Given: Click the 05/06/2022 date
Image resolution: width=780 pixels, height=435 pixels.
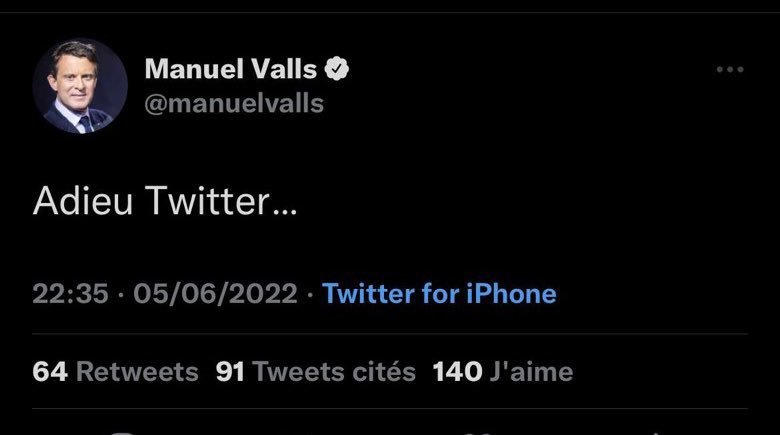Looking at the screenshot, I should [215, 294].
